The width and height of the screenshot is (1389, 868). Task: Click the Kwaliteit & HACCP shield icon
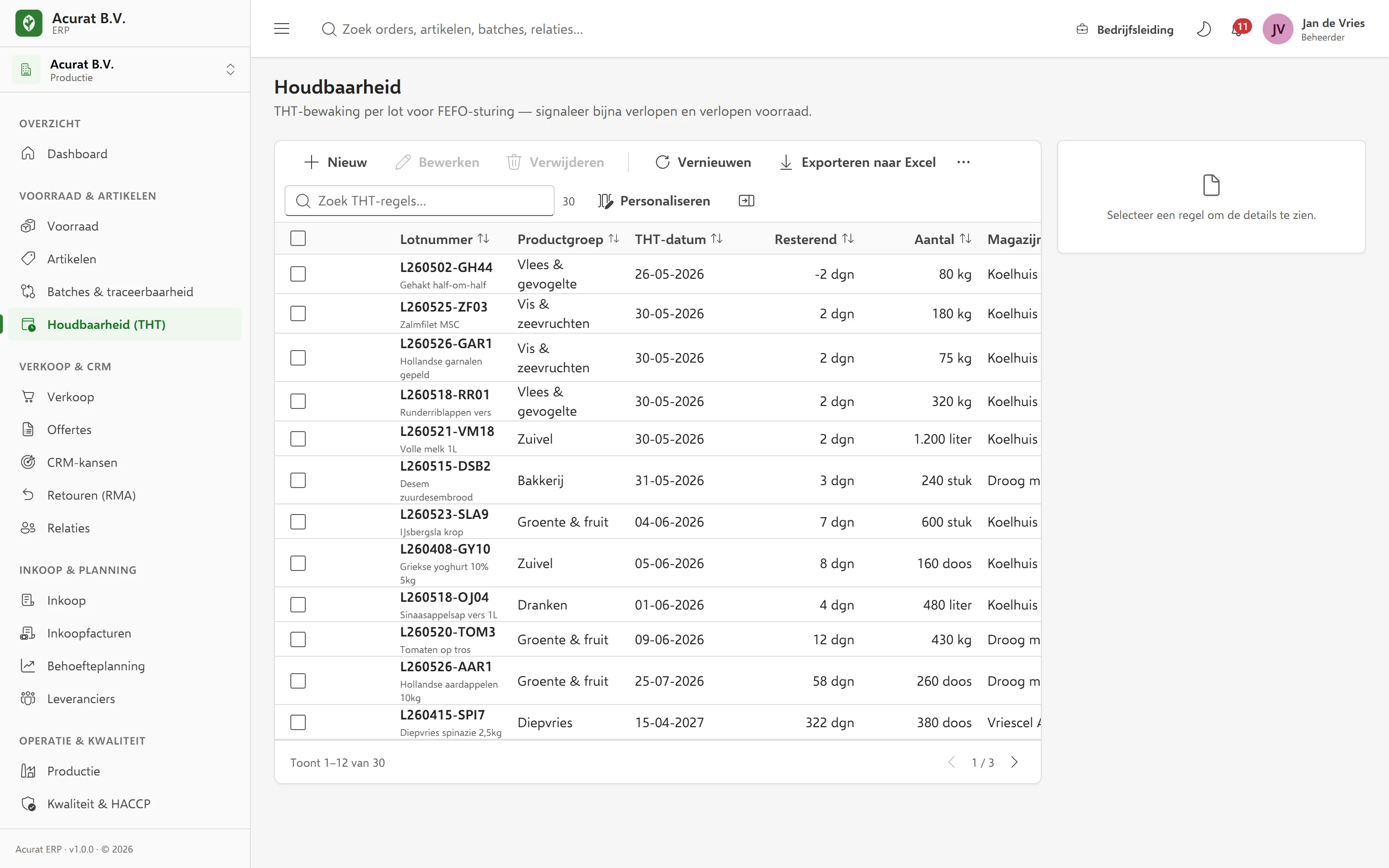click(x=28, y=804)
